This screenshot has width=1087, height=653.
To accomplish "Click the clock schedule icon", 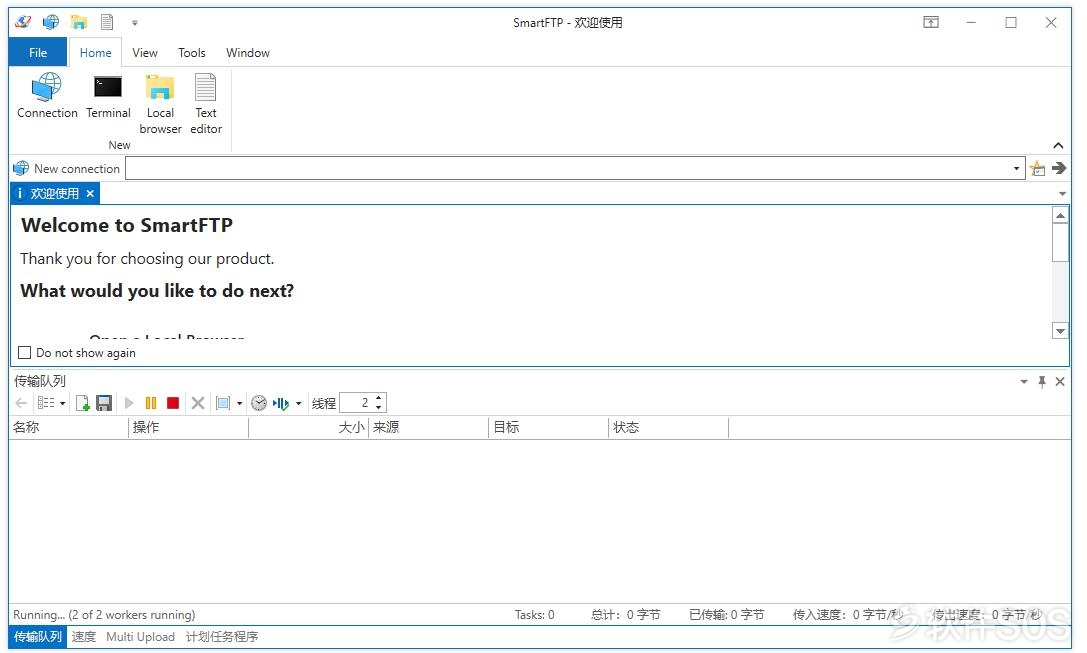I will pyautogui.click(x=259, y=403).
